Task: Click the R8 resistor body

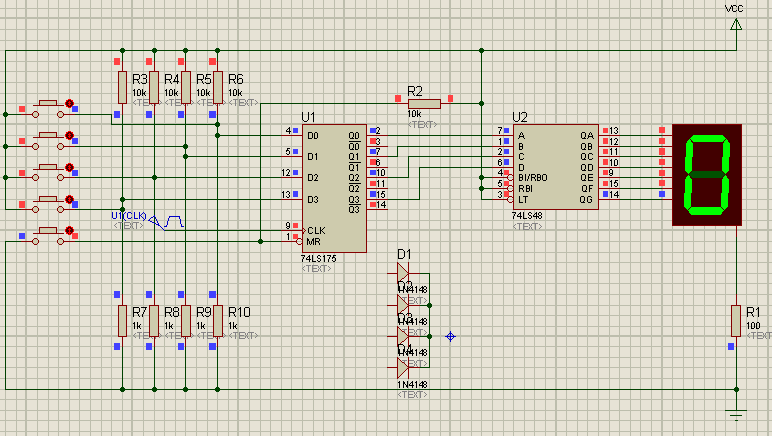Action: tap(154, 321)
